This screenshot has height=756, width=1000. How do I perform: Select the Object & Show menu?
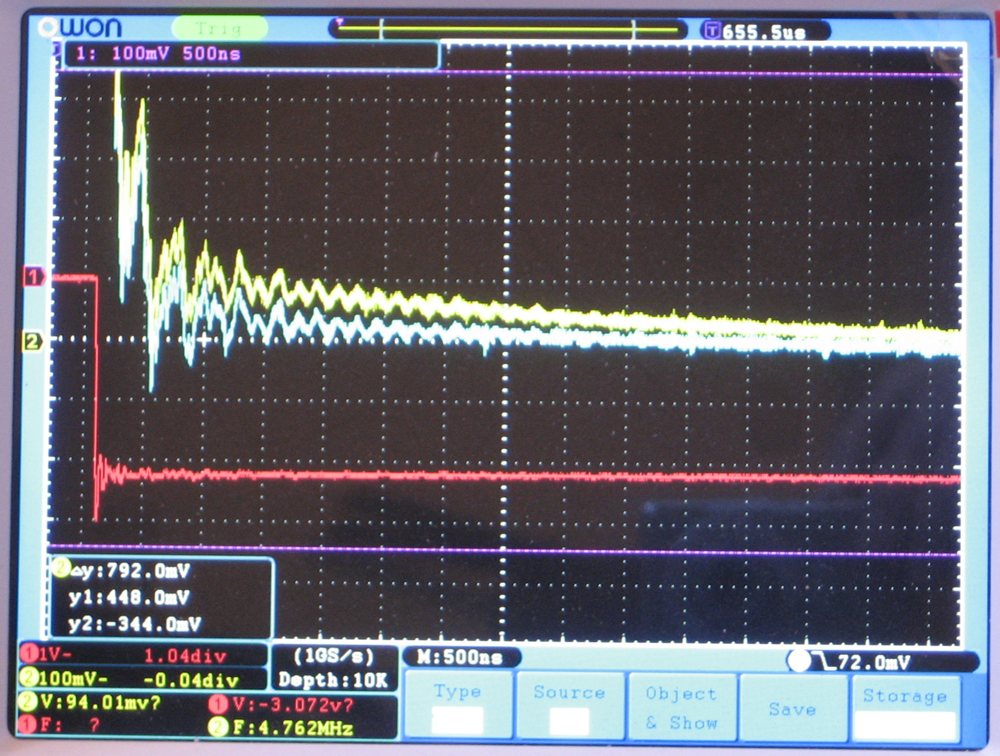(681, 707)
